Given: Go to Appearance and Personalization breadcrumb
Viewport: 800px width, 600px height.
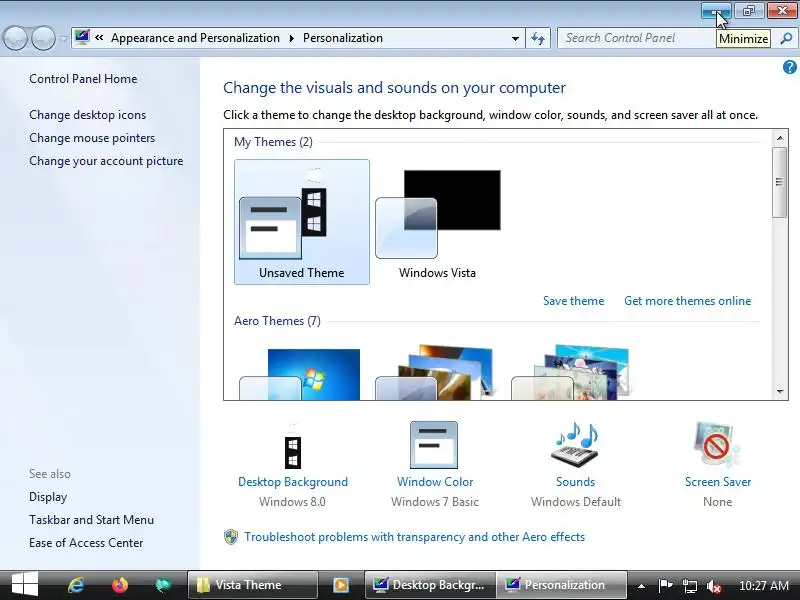Looking at the screenshot, I should pos(195,38).
